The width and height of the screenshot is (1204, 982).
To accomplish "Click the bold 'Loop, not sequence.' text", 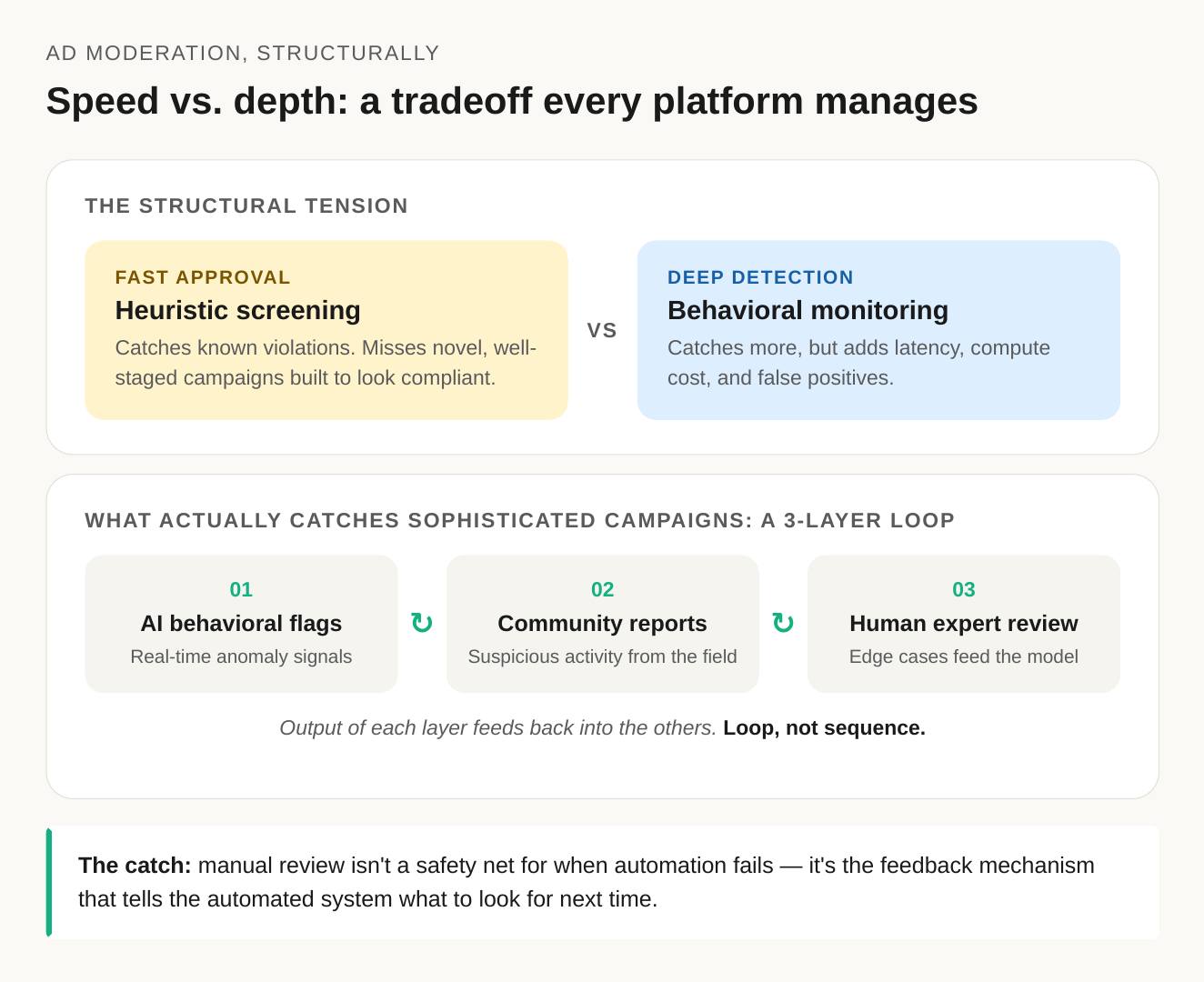I will 824,727.
